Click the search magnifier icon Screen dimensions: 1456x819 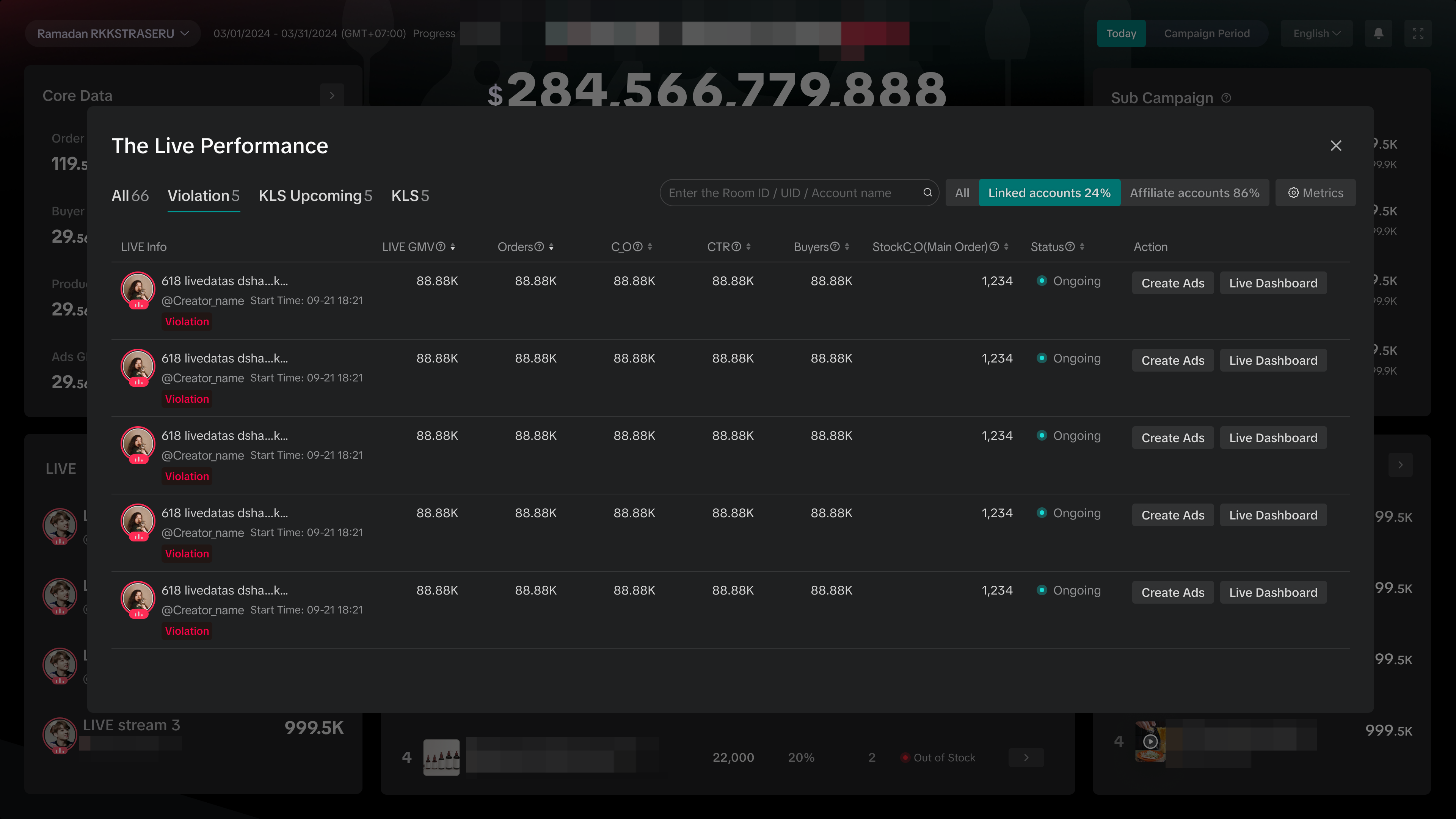(927, 193)
